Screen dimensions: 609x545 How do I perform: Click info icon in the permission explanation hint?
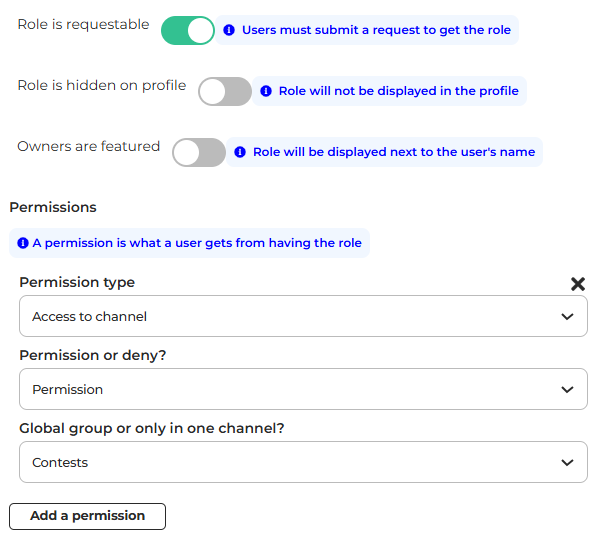click(x=23, y=243)
